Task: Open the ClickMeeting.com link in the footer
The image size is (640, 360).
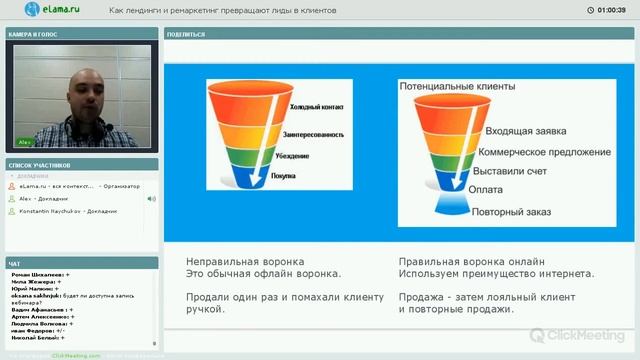Action: click(76, 356)
